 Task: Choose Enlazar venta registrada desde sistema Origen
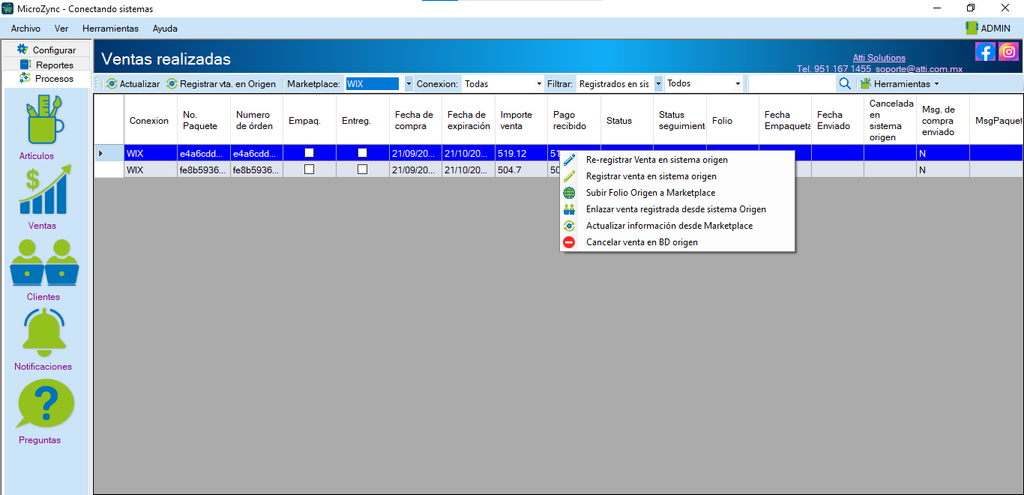point(677,209)
